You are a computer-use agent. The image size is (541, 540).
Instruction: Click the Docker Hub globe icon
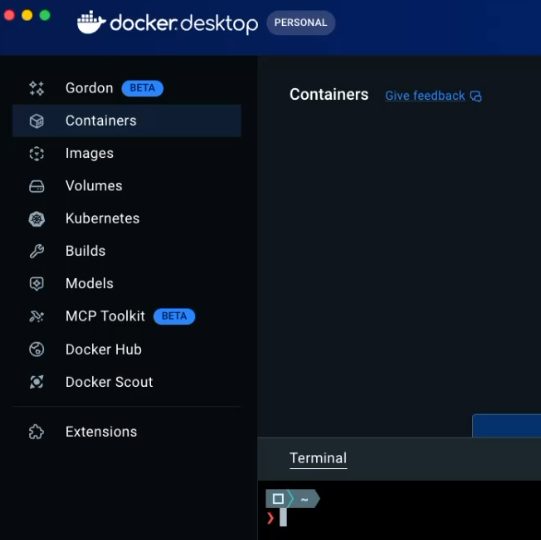[37, 349]
